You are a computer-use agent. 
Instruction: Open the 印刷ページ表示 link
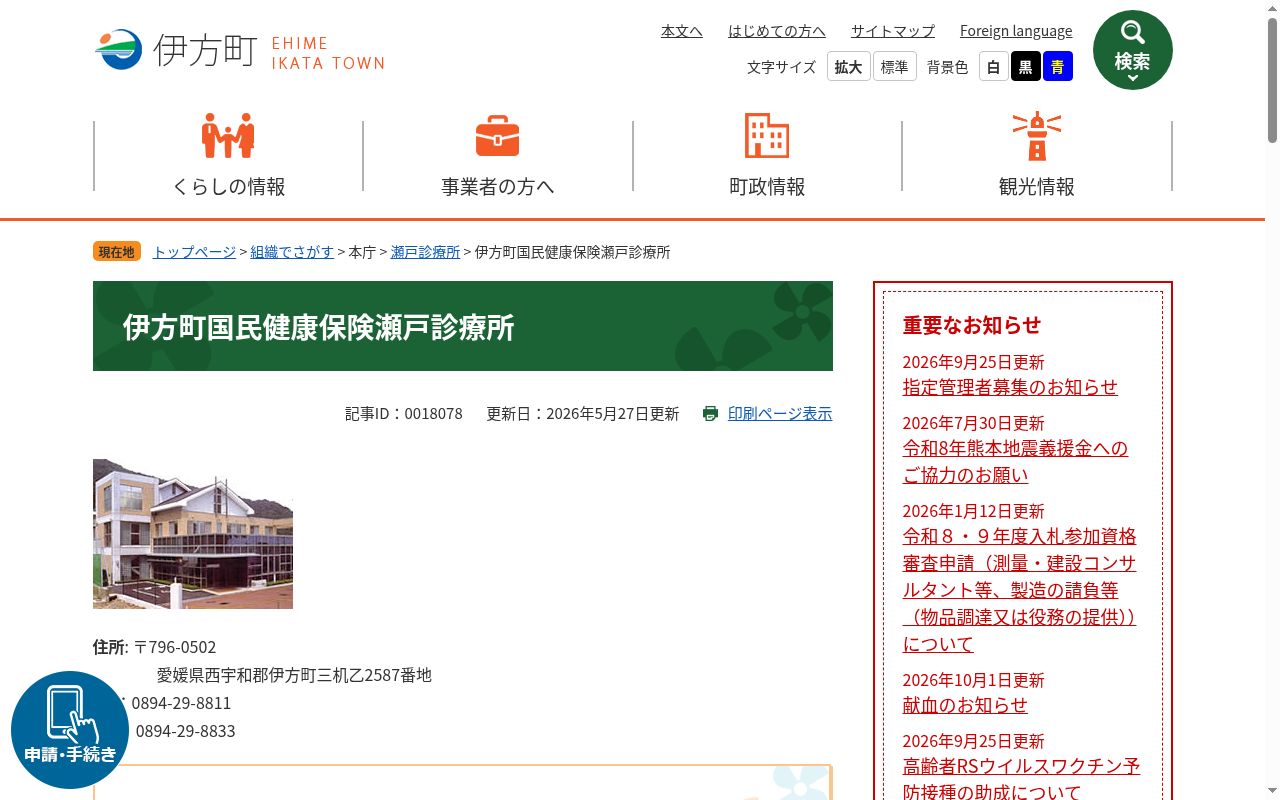click(780, 413)
